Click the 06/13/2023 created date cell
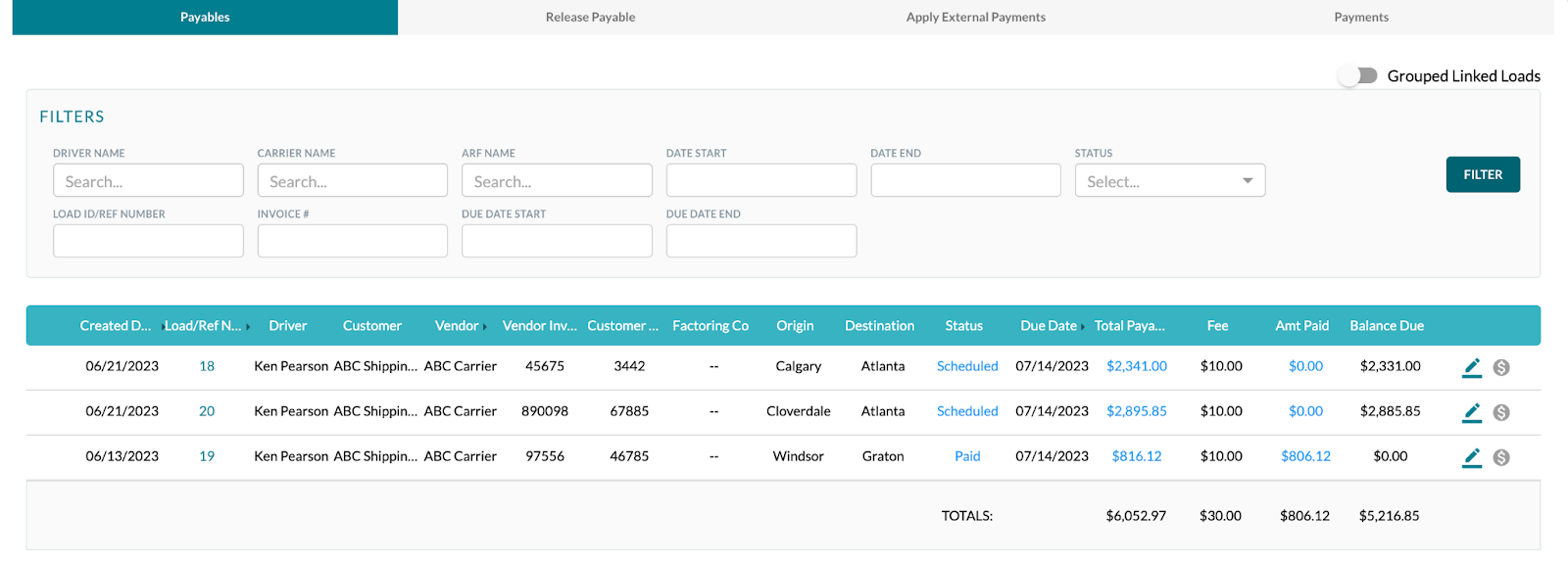This screenshot has height=565, width=1568. coord(122,456)
